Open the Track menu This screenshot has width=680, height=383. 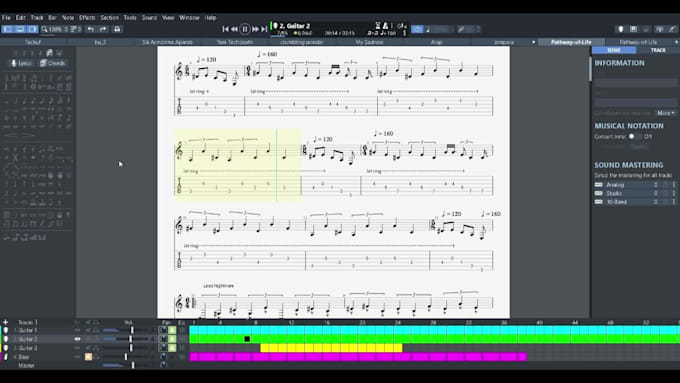coord(37,18)
